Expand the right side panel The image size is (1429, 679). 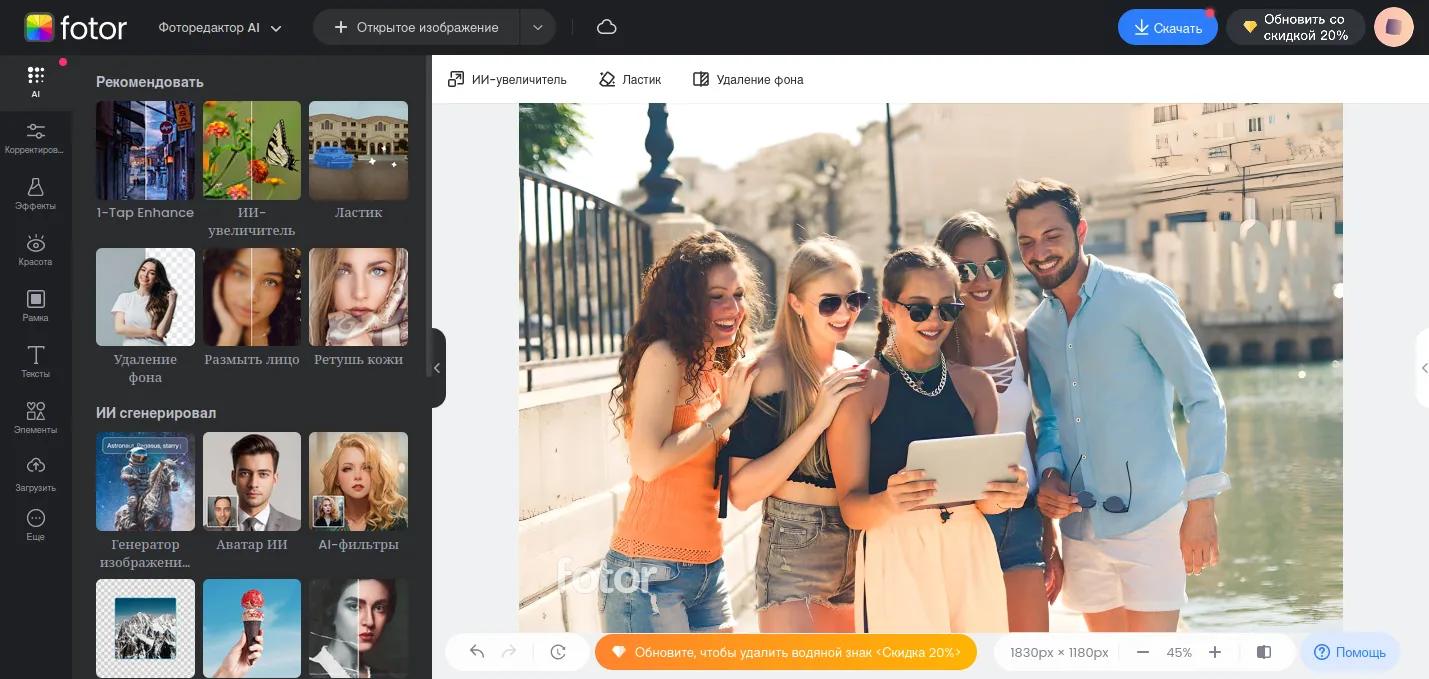click(x=1423, y=368)
